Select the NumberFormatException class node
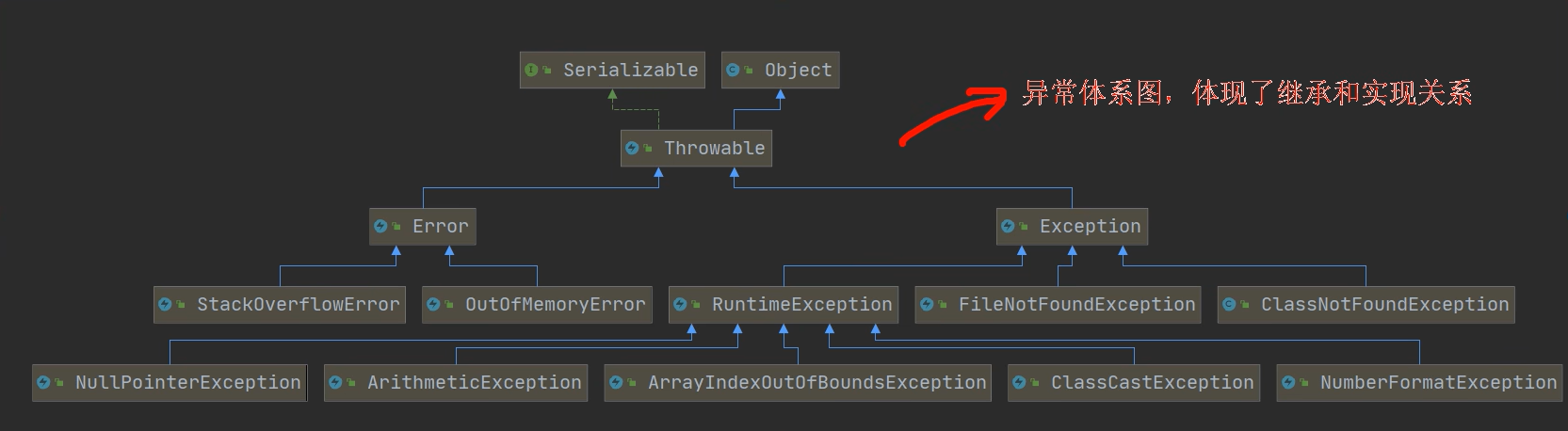 pos(1438,383)
